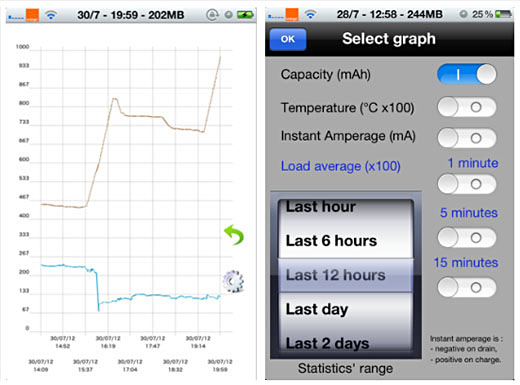This screenshot has height=385, width=520.
Task: Tap the "Select graph" title
Action: pyautogui.click(x=389, y=39)
